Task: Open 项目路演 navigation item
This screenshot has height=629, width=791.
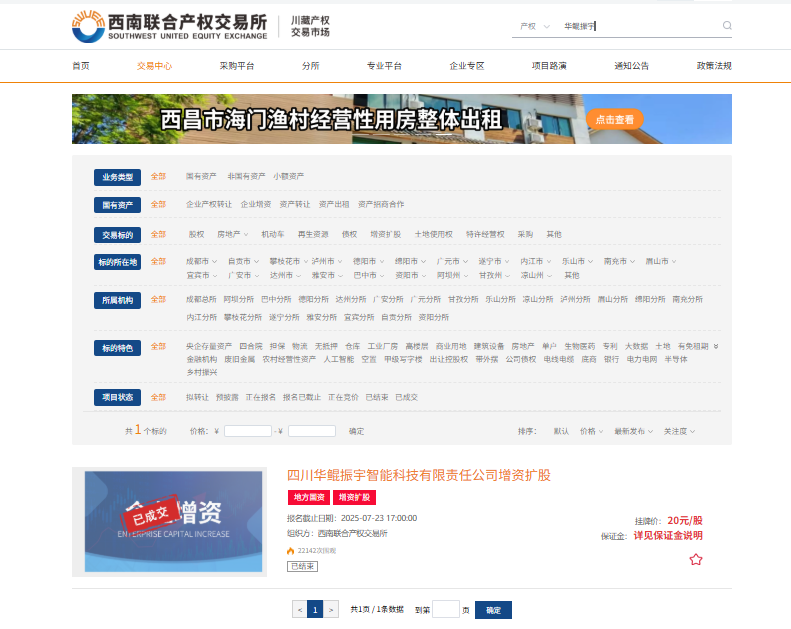Action: click(549, 66)
